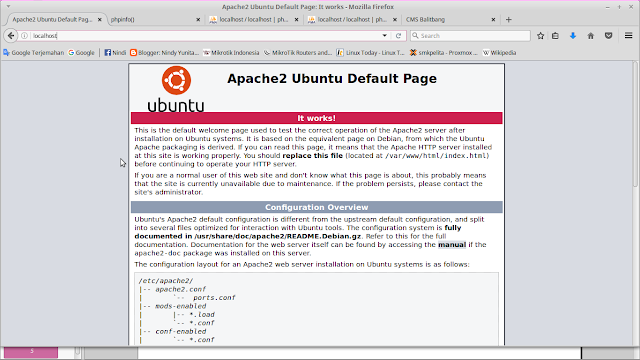This screenshot has height=360, width=640.
Task: Click the 'Configuration Overview' heading
Action: [x=316, y=207]
